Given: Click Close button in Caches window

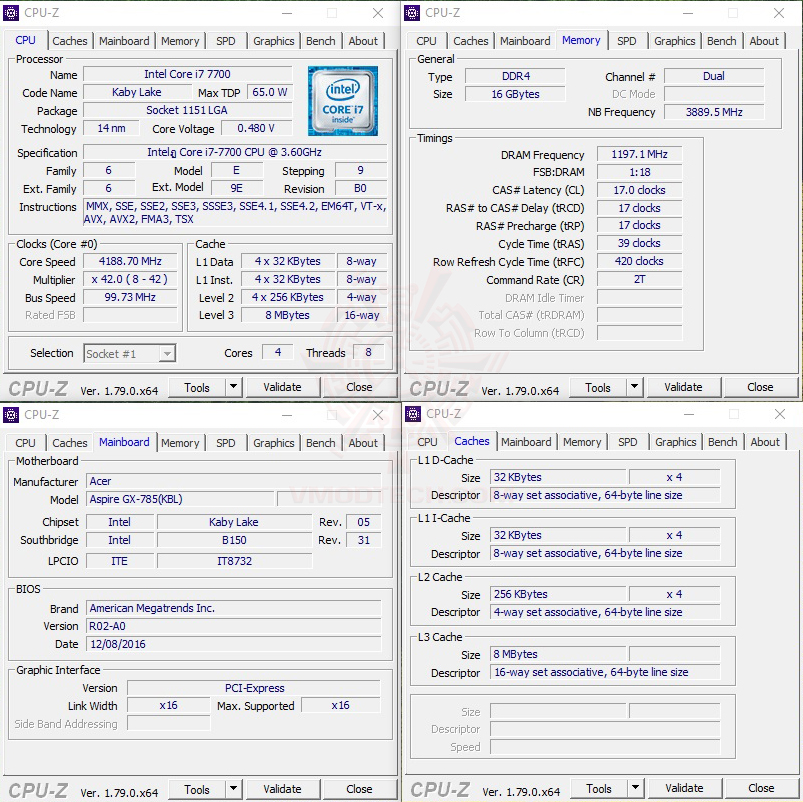Looking at the screenshot, I should tap(761, 788).
